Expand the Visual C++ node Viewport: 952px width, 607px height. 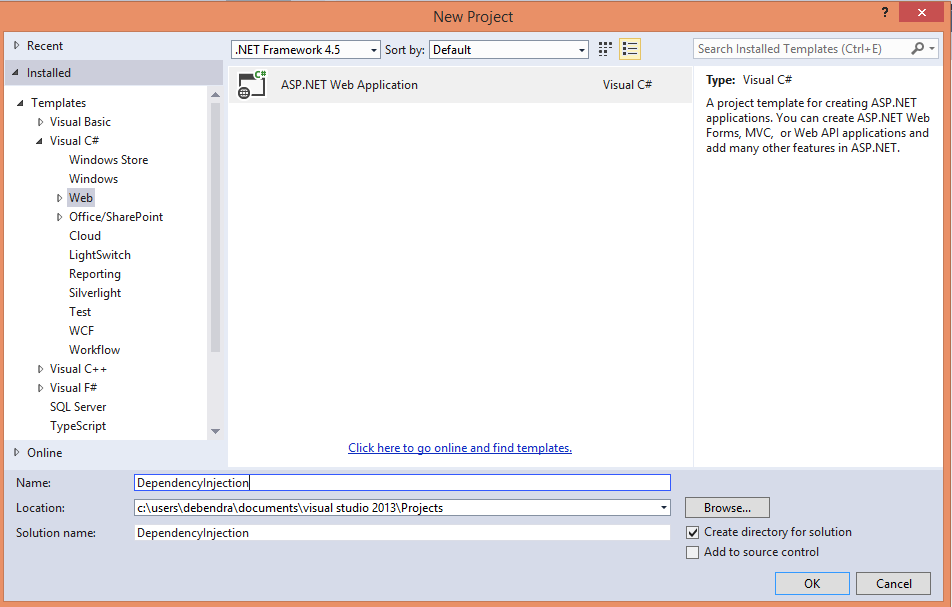[x=40, y=369]
